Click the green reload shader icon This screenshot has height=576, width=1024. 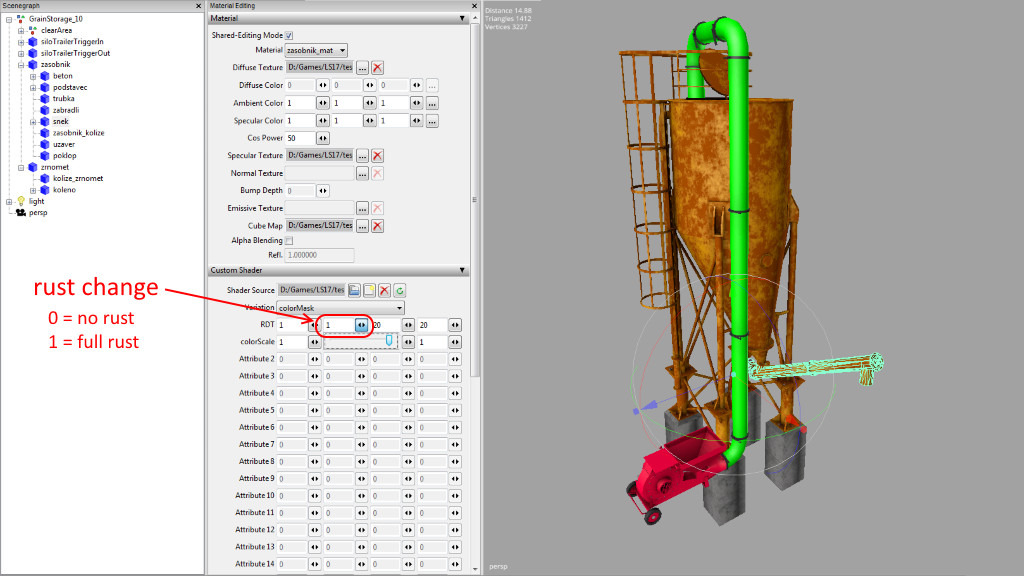click(x=399, y=290)
